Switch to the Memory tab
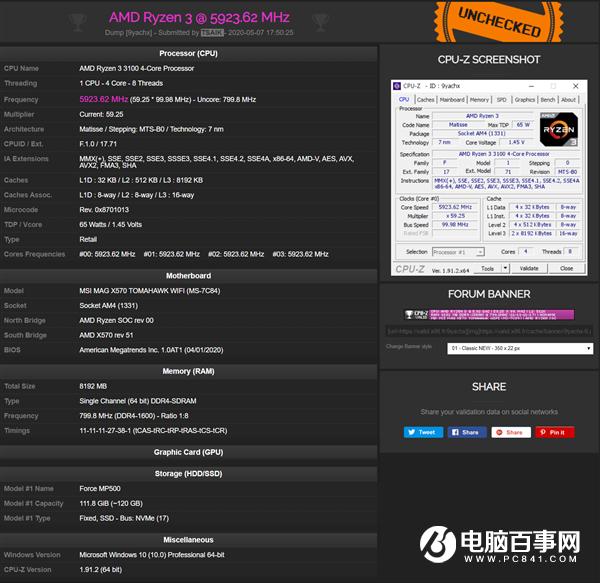600x583 pixels. click(x=479, y=100)
